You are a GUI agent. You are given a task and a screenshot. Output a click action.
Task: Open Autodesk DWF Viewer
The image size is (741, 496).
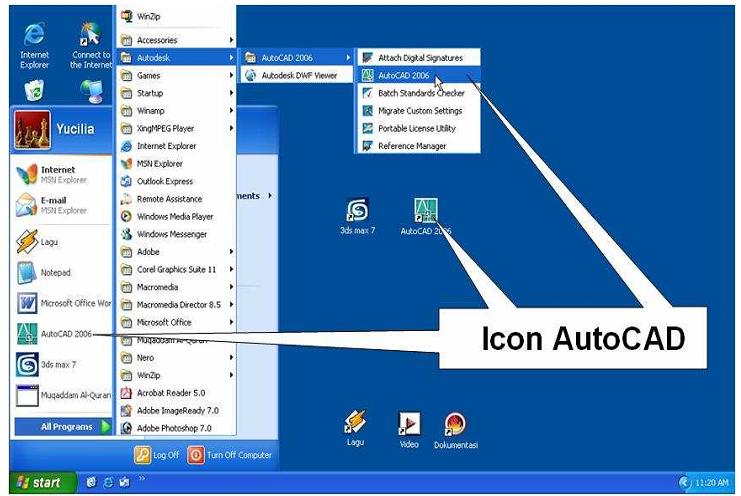(x=298, y=75)
